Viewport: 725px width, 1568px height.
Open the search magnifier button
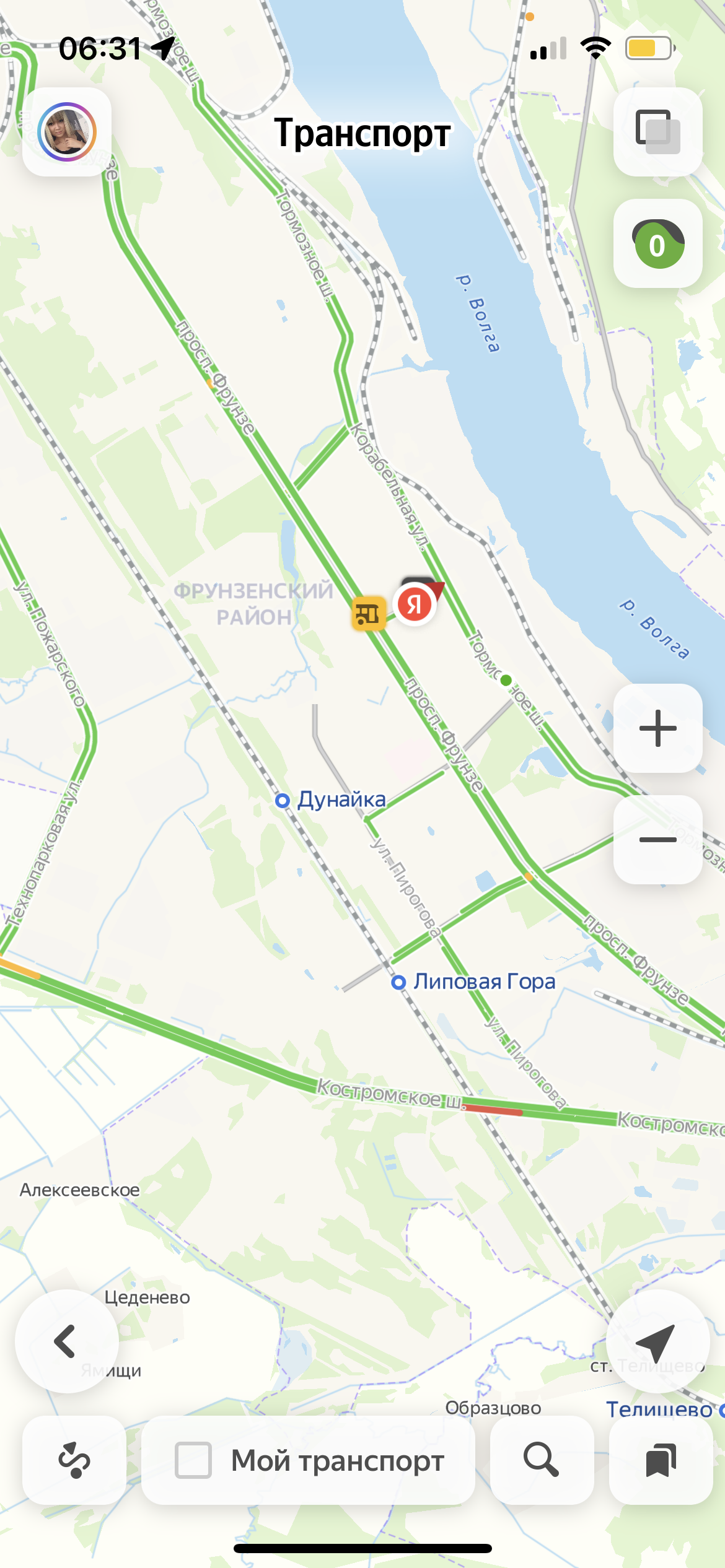pyautogui.click(x=542, y=1460)
